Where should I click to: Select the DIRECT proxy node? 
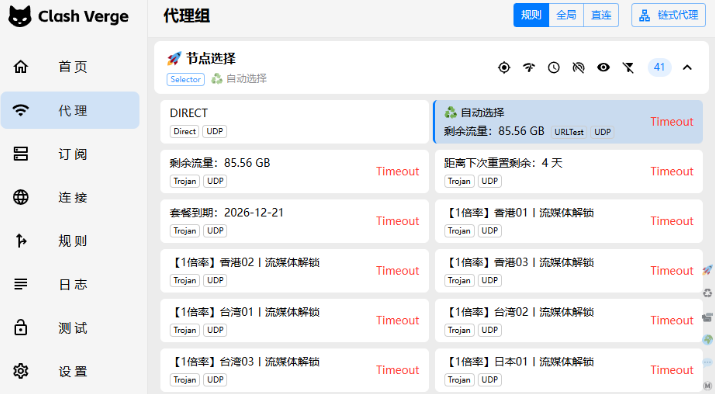click(295, 122)
